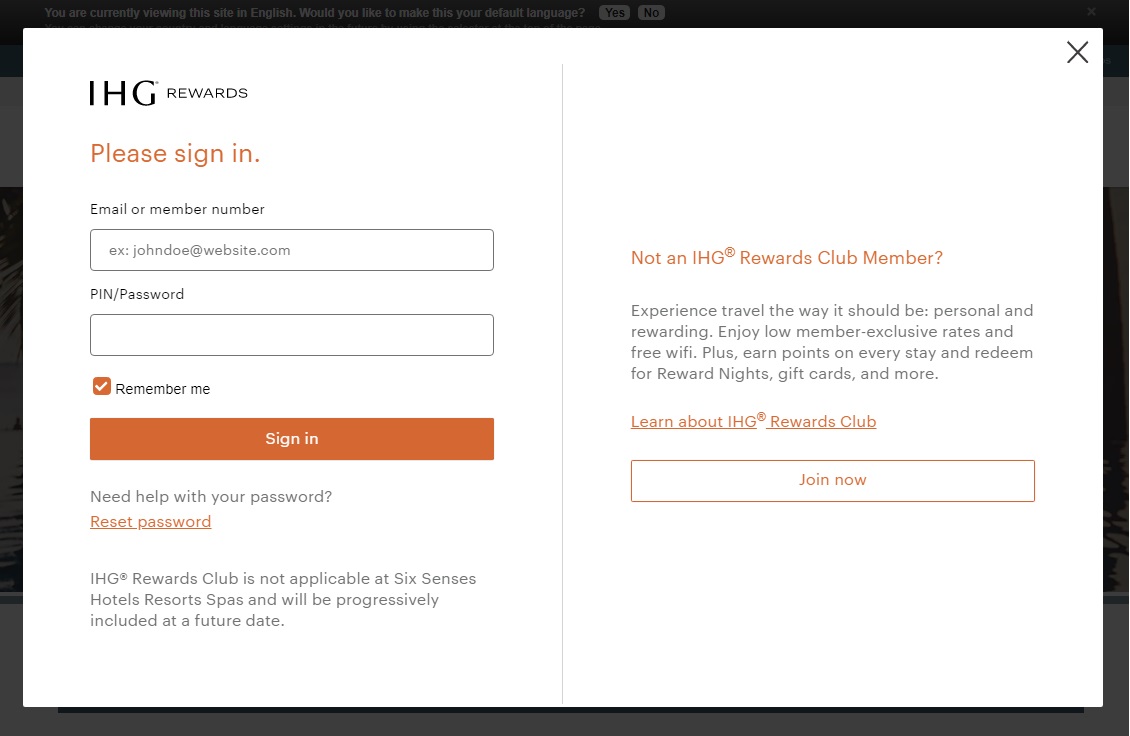Click the IHG Rewards logo

click(x=168, y=92)
